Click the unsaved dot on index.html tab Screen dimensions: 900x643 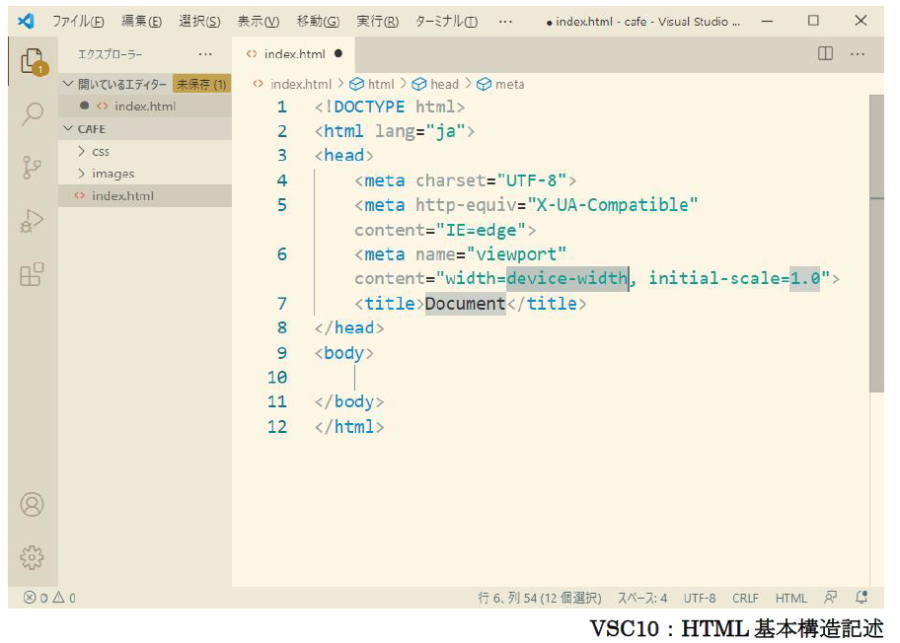(338, 53)
